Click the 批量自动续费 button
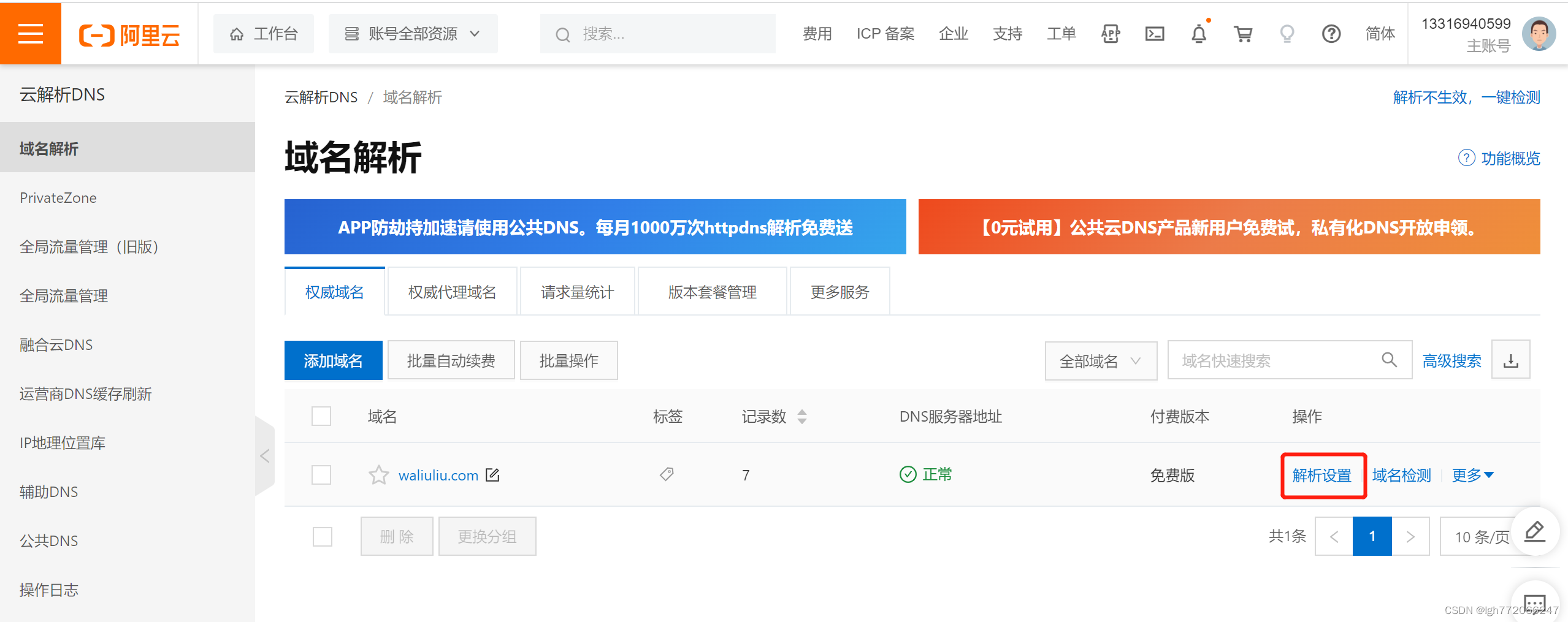Screen dimensions: 1568x622 tap(451, 360)
